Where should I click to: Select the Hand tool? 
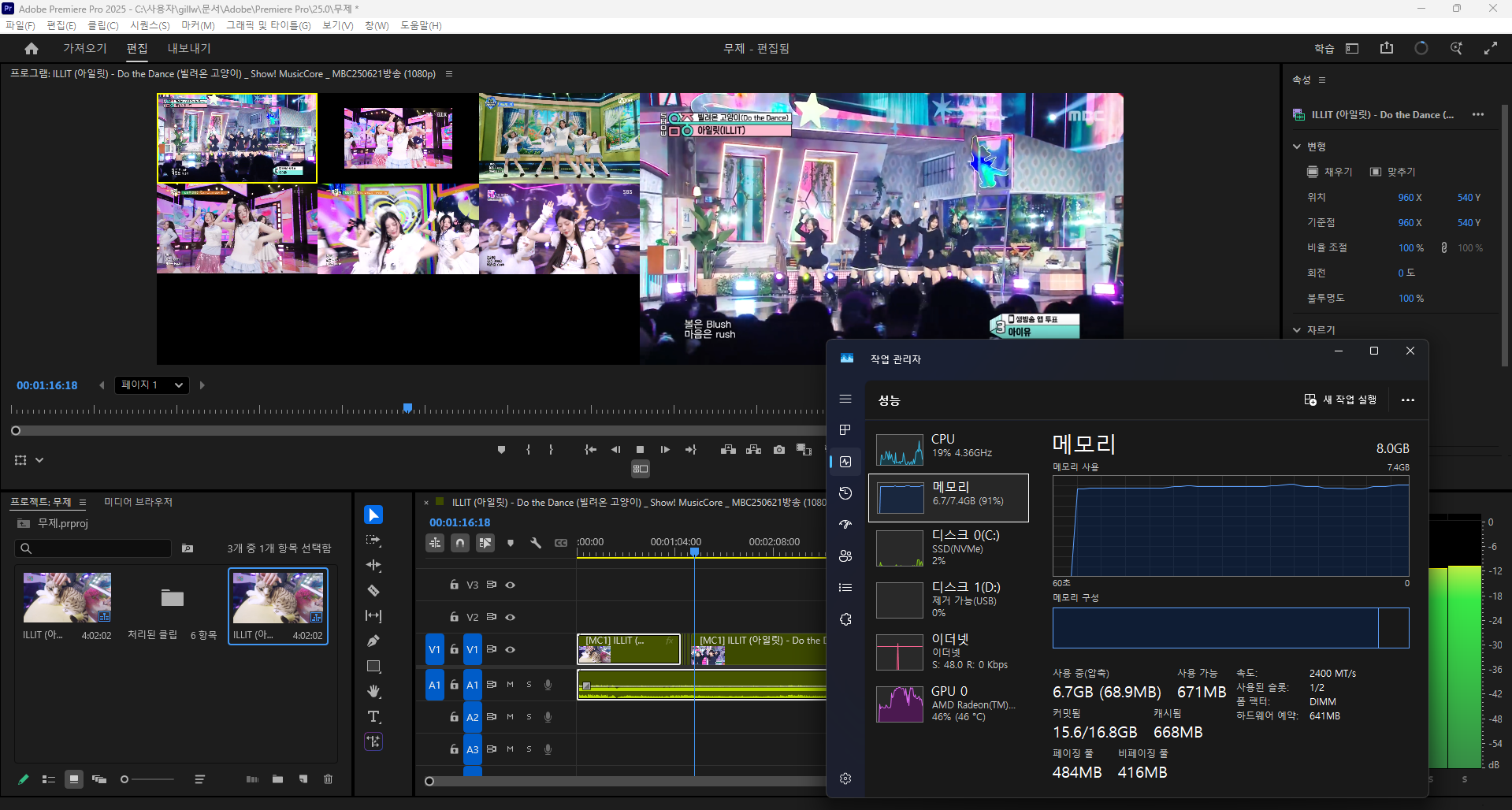pos(373,691)
